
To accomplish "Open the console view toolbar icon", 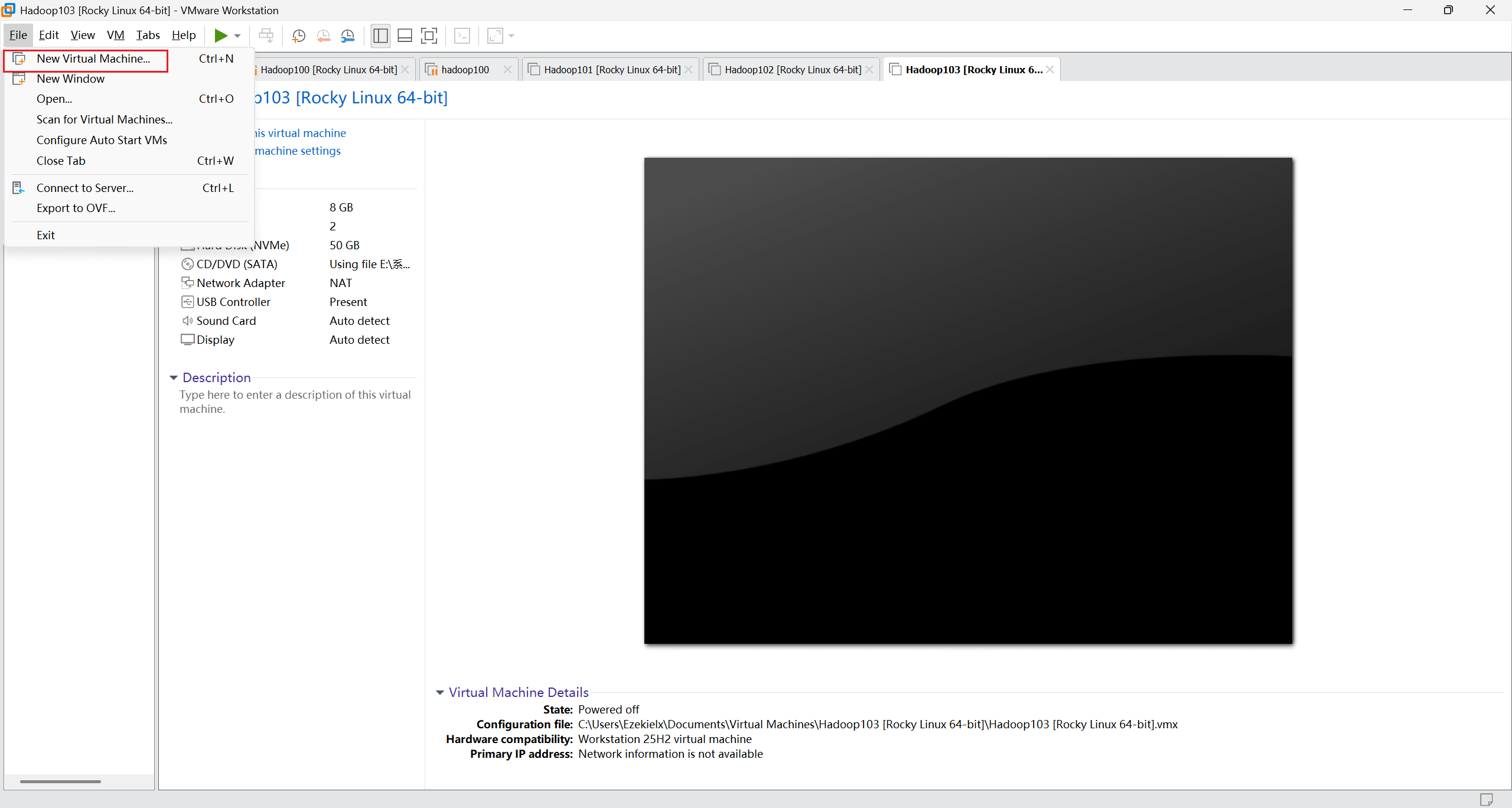I will click(x=462, y=36).
